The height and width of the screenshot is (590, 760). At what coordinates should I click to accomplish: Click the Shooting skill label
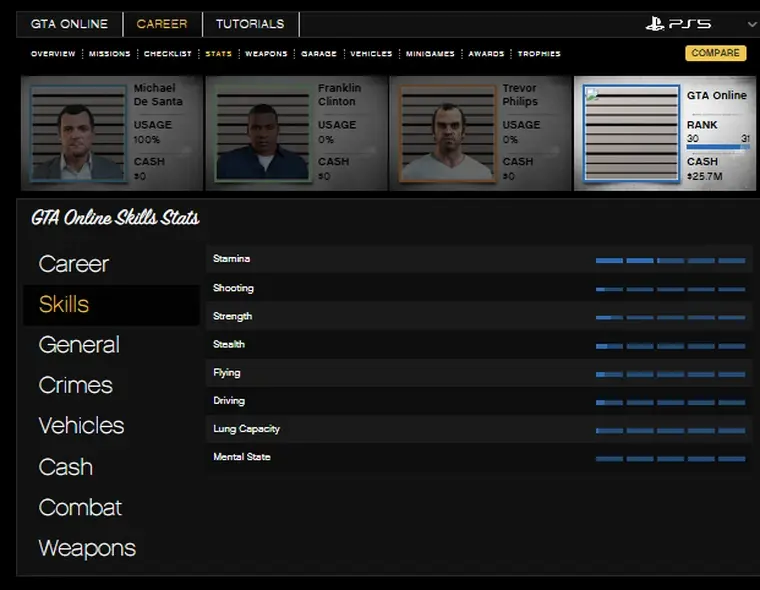(x=233, y=288)
